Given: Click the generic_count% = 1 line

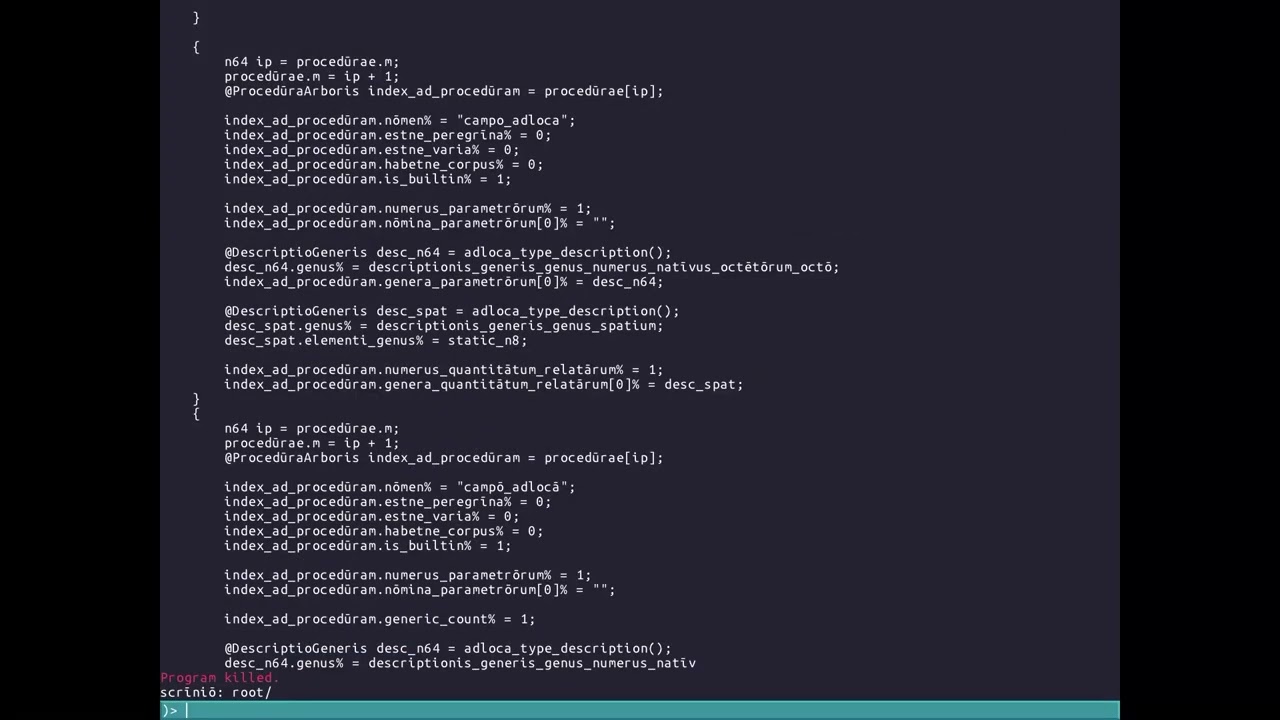Looking at the screenshot, I should pos(380,619).
